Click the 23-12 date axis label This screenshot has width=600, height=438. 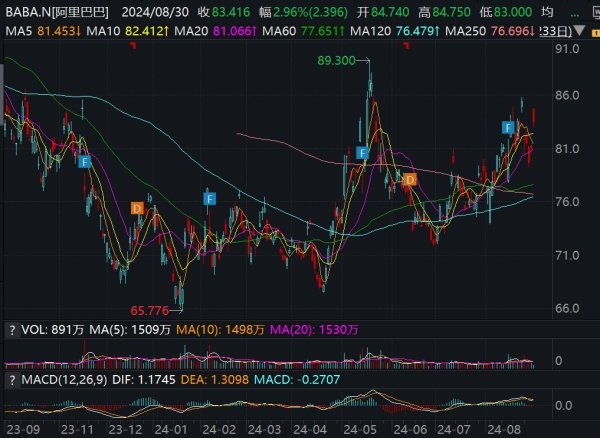tap(126, 430)
